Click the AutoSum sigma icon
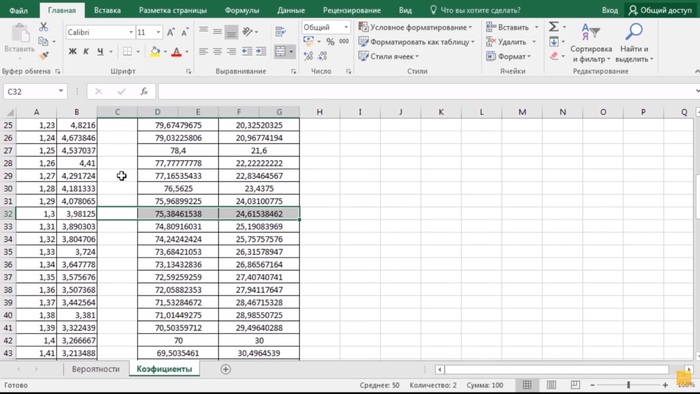 click(554, 27)
